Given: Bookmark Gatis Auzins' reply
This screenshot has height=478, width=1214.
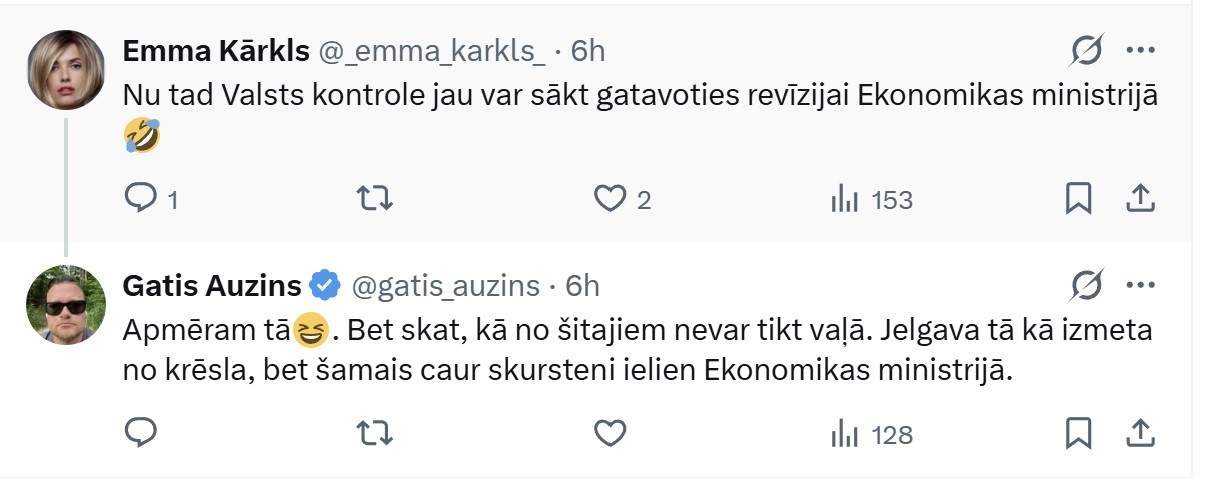Looking at the screenshot, I should tap(1078, 434).
